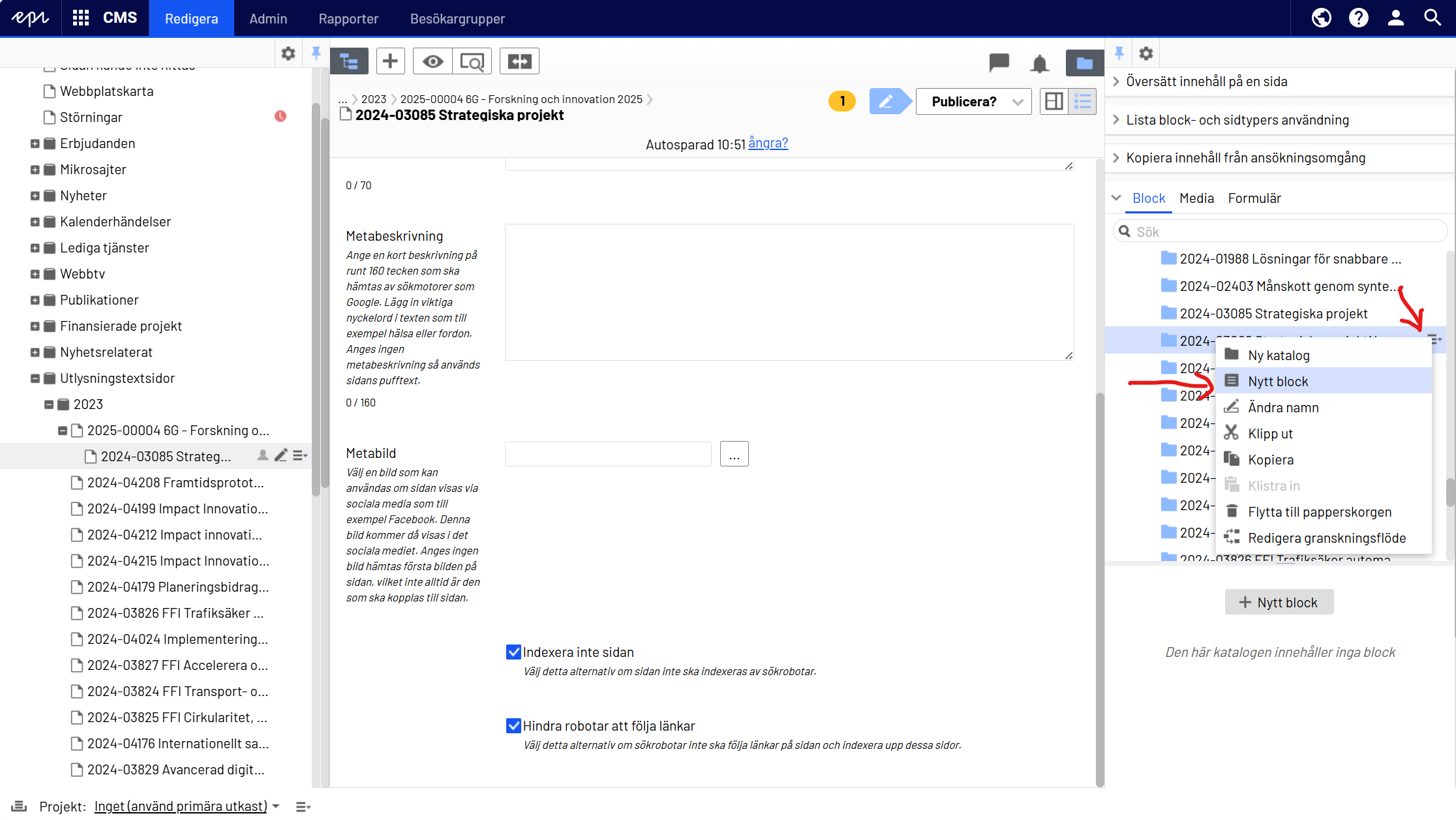Select Nytt block in context menu
The width and height of the screenshot is (1456, 820).
(x=1277, y=381)
